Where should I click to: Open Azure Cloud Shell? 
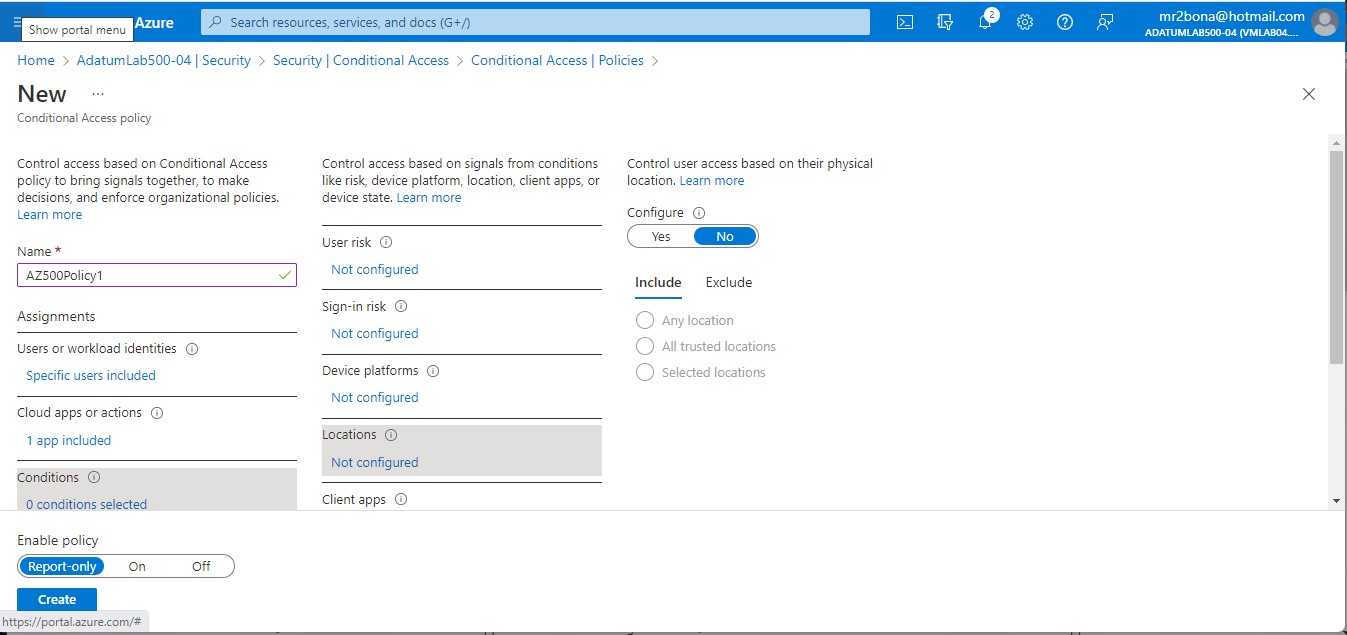click(x=904, y=21)
